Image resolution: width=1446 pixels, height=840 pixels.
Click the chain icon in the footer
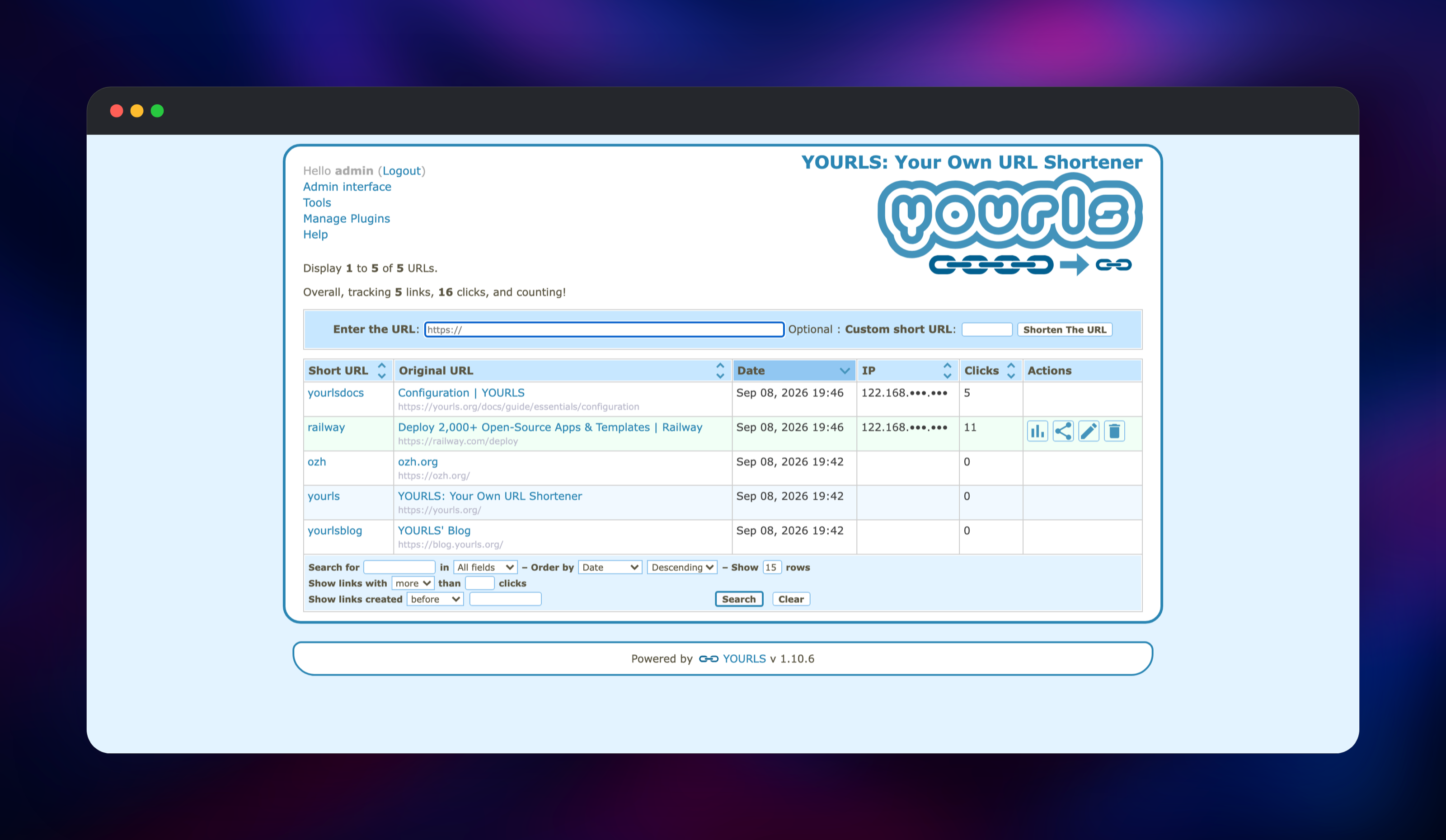point(709,659)
